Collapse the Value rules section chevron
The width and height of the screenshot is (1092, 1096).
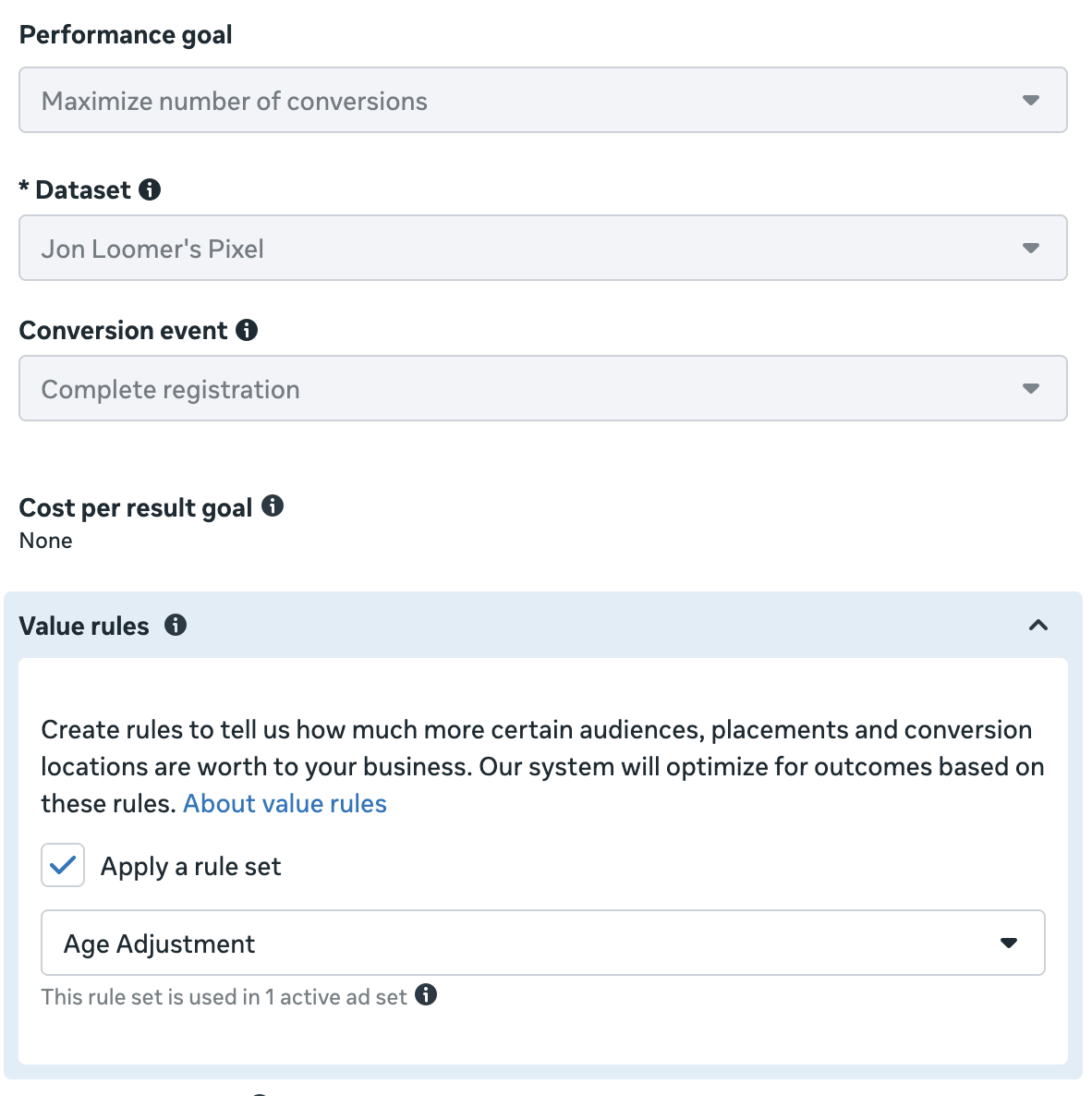pos(1038,626)
